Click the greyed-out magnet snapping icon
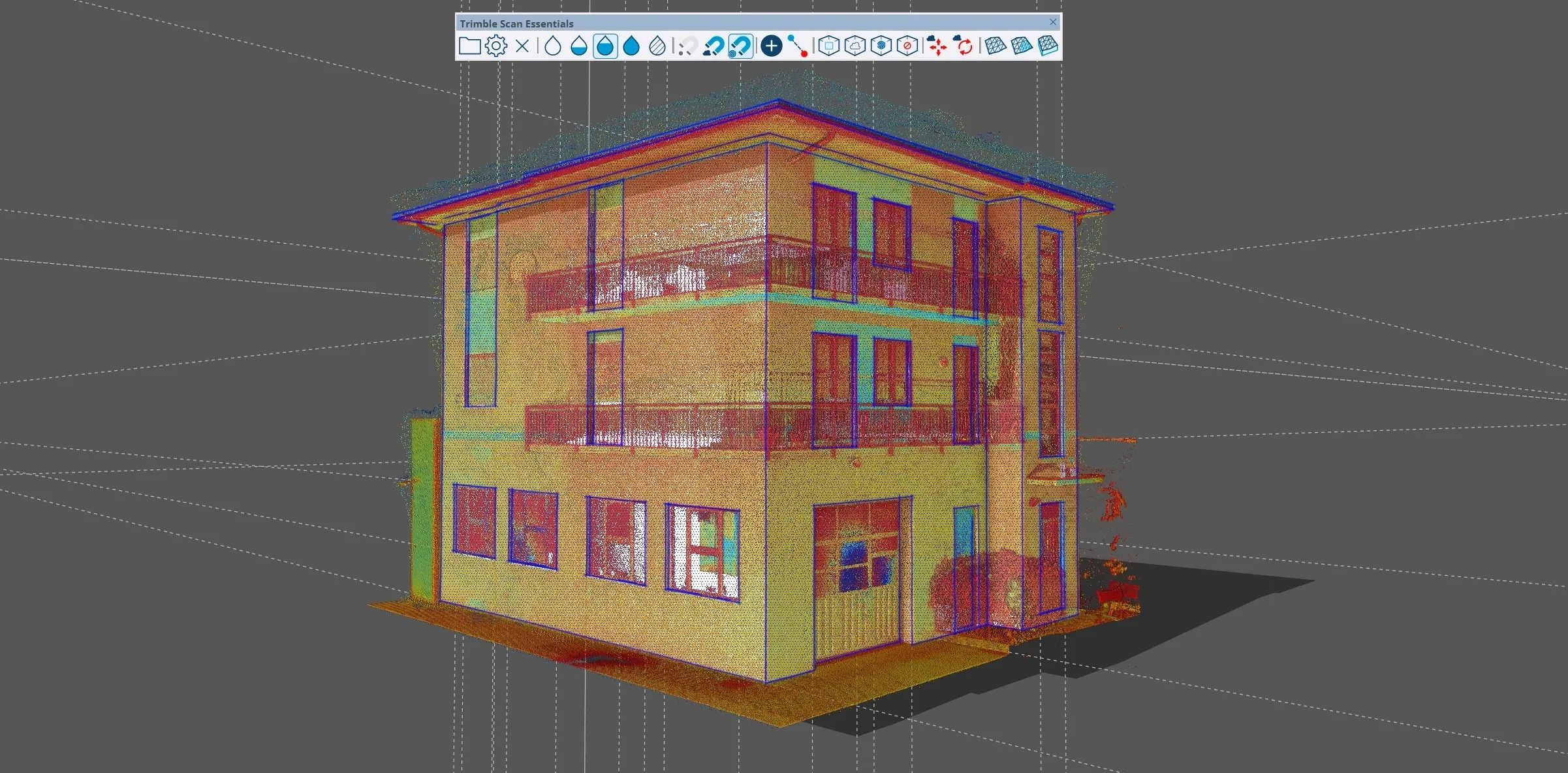Image resolution: width=1568 pixels, height=773 pixels. click(686, 46)
